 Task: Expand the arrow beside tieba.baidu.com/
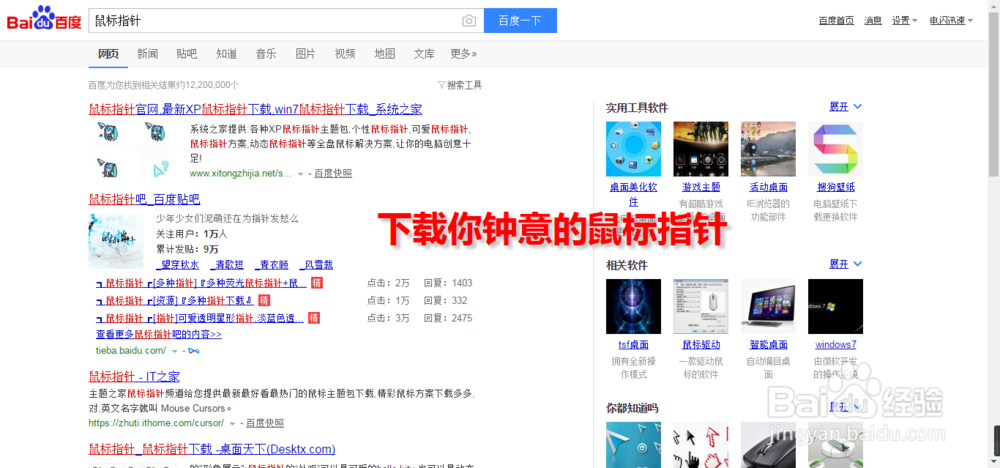[174, 351]
